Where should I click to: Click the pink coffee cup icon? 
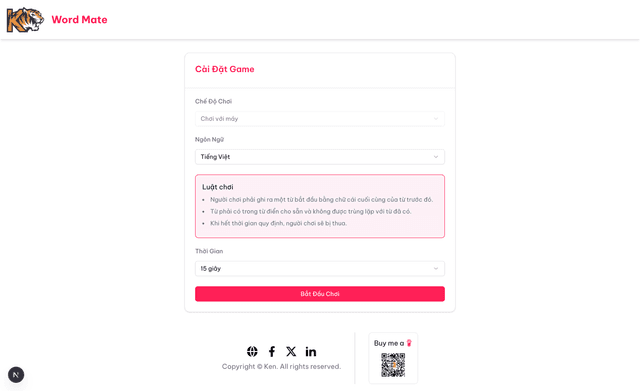(409, 343)
